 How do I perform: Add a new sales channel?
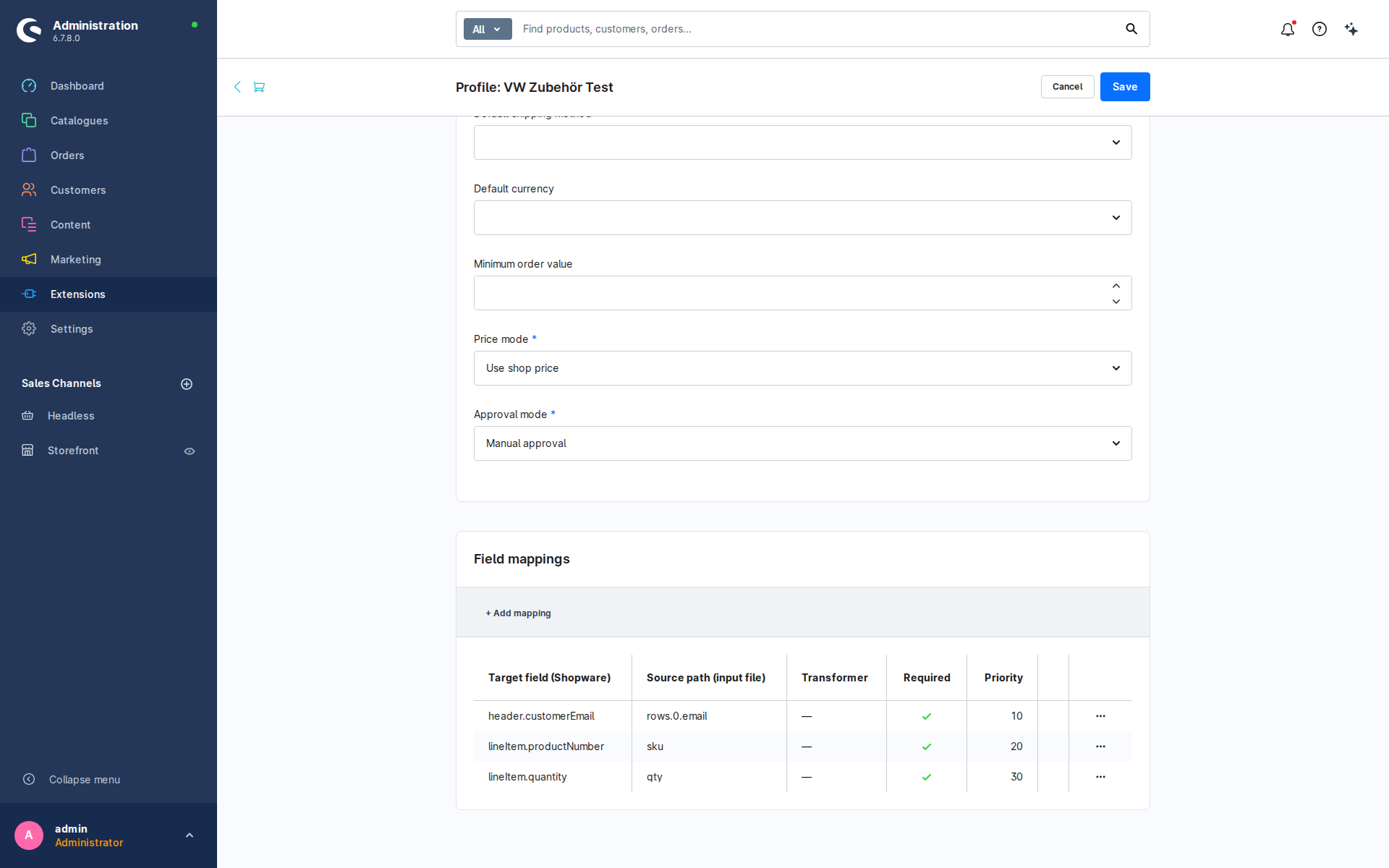point(187,384)
